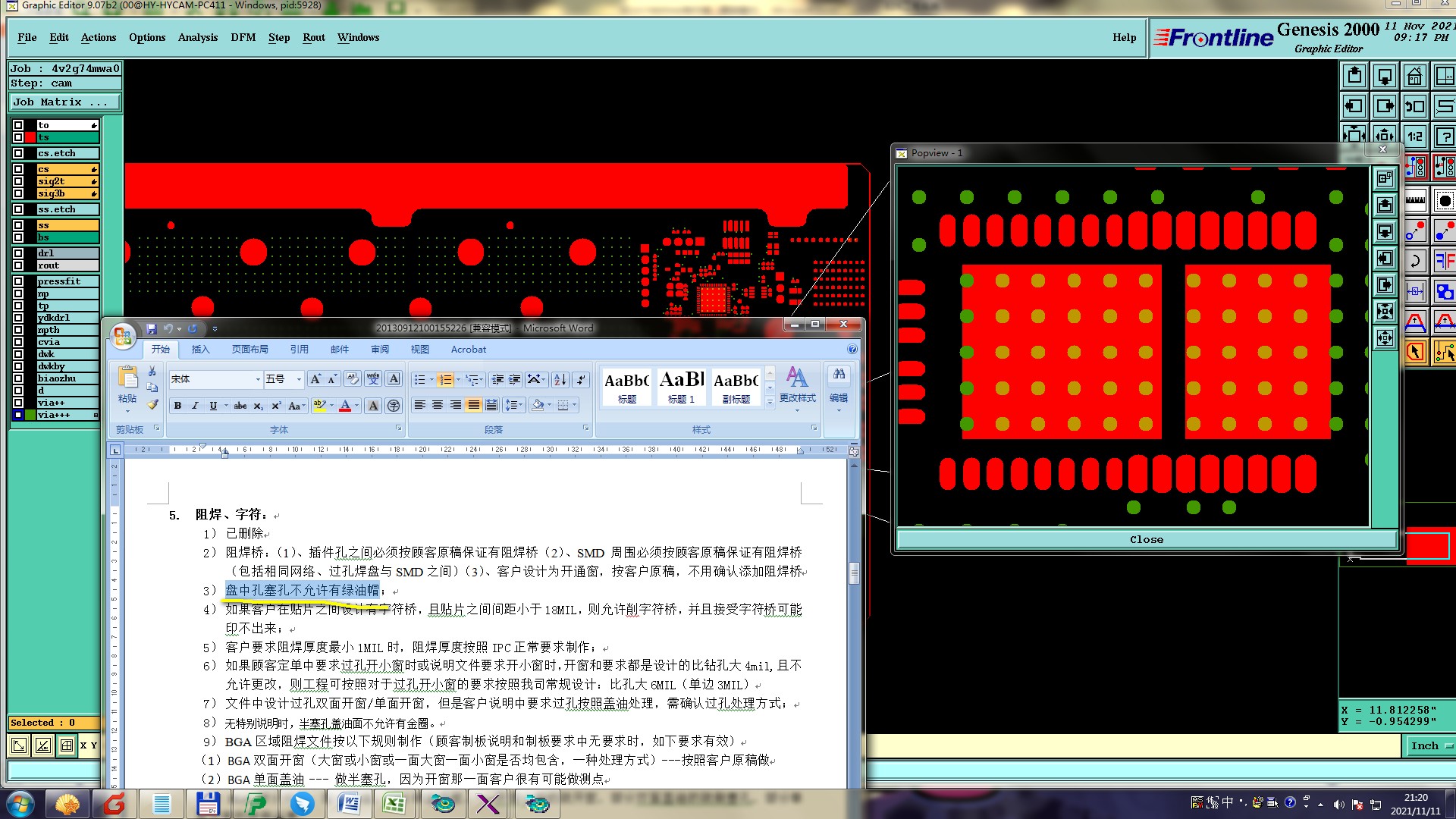Screen dimensions: 1456x819
Task: Click the Popview Close button
Action: [x=1146, y=539]
